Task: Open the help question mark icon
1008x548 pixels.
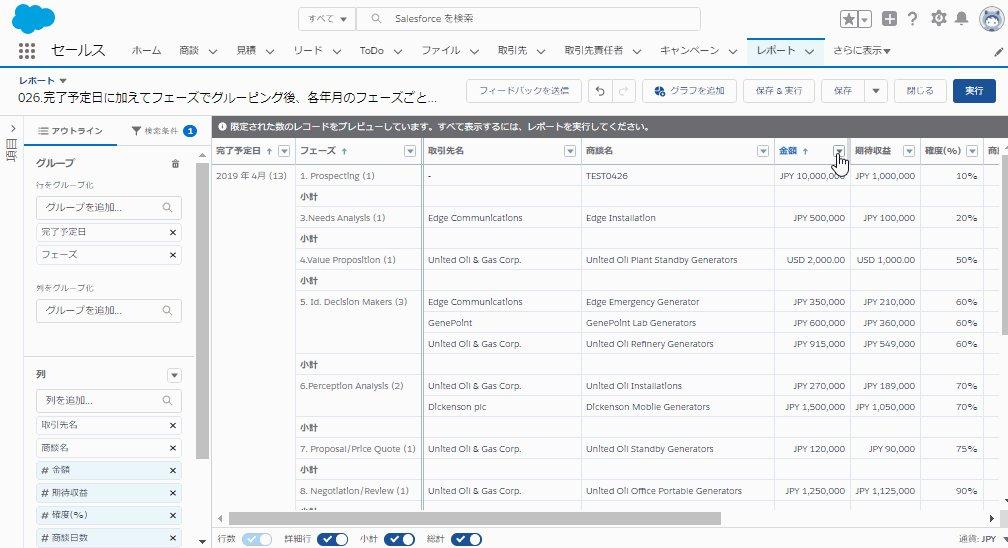Action: (x=913, y=19)
